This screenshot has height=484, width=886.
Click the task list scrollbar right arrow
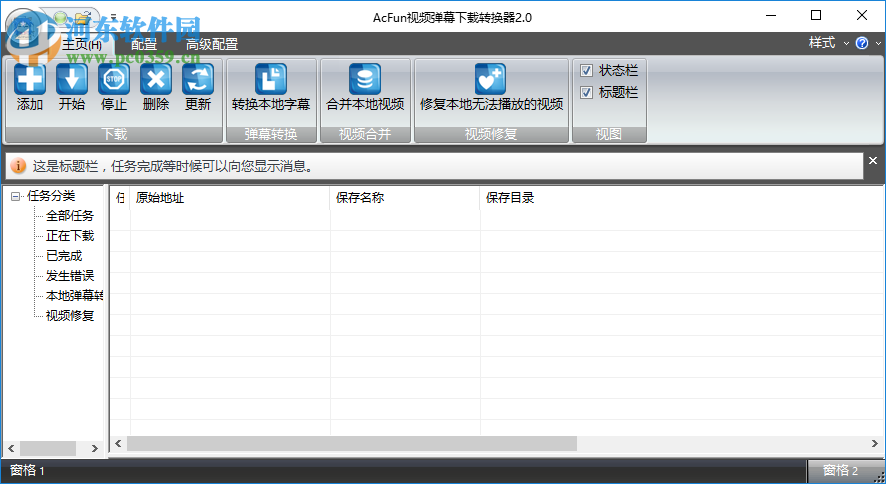coord(875,443)
